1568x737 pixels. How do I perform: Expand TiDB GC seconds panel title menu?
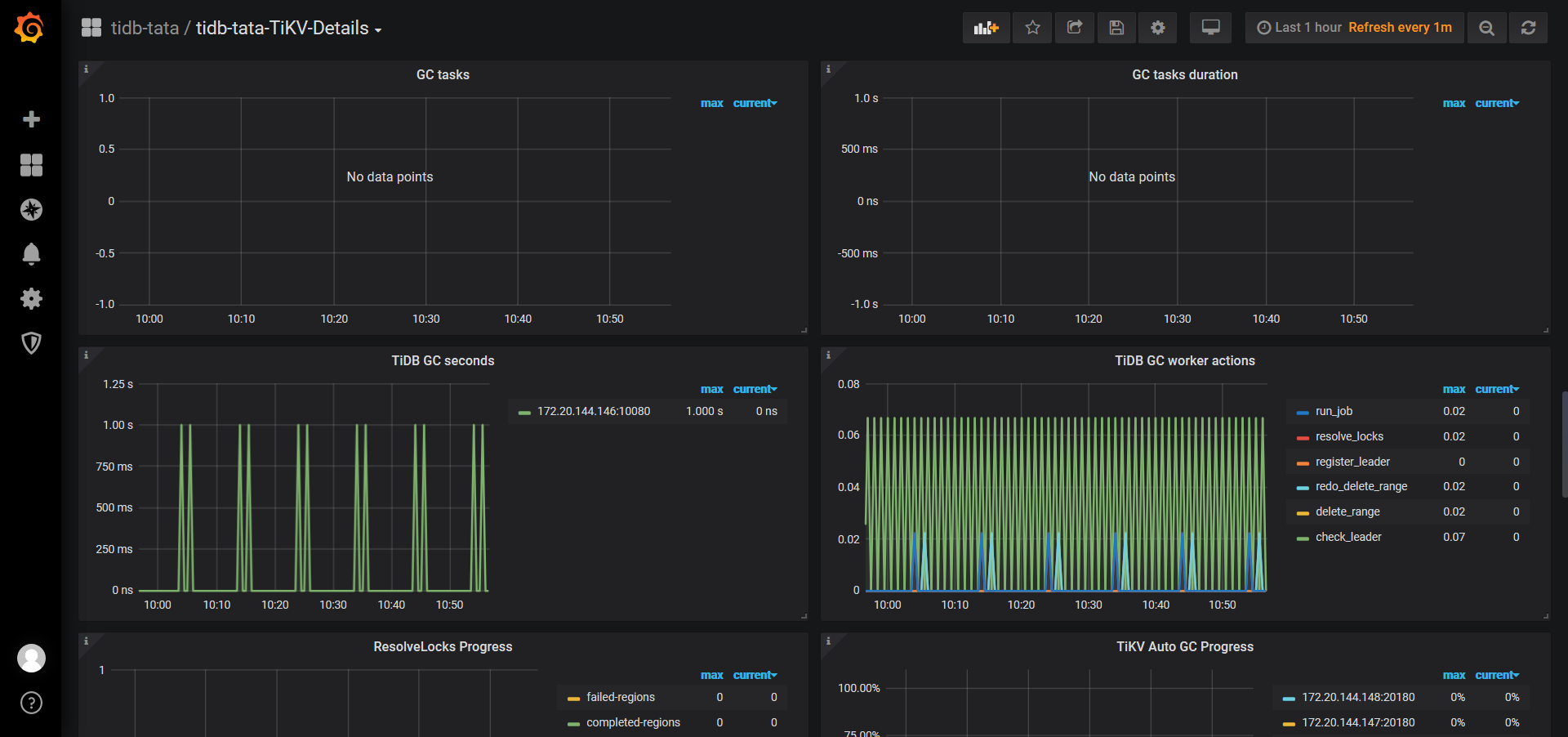443,360
